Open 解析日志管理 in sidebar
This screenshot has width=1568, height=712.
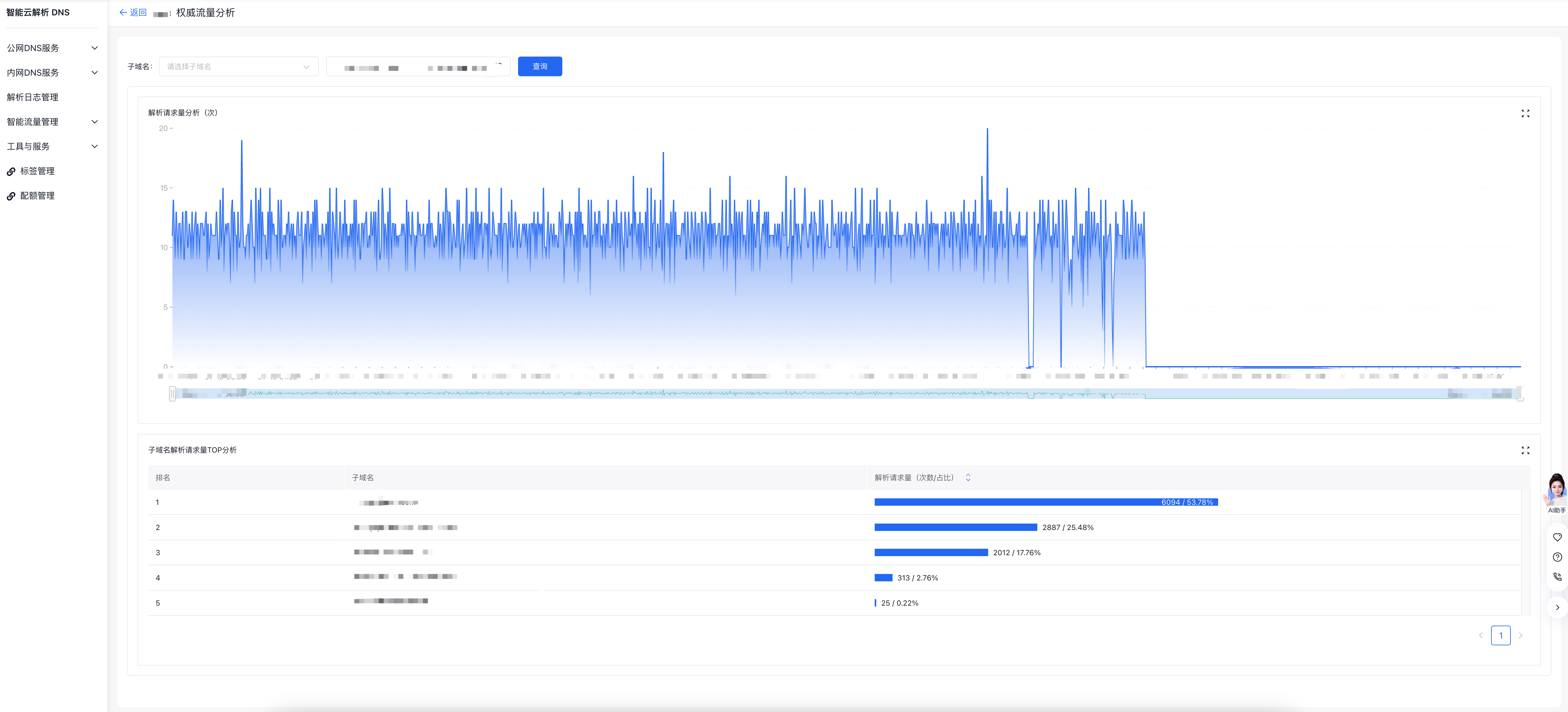coord(33,97)
